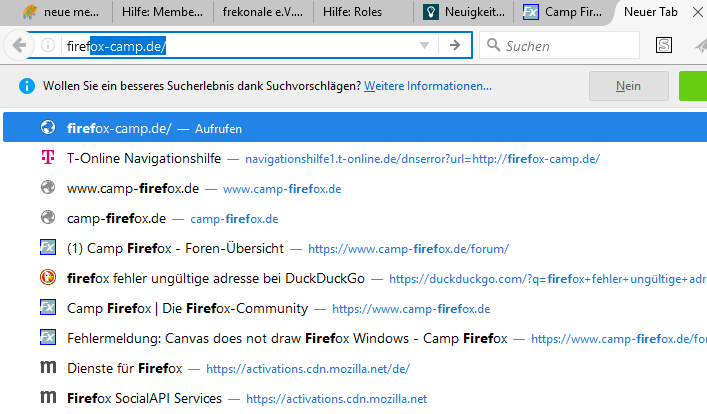Focus the Suchen search field

(x=559, y=45)
